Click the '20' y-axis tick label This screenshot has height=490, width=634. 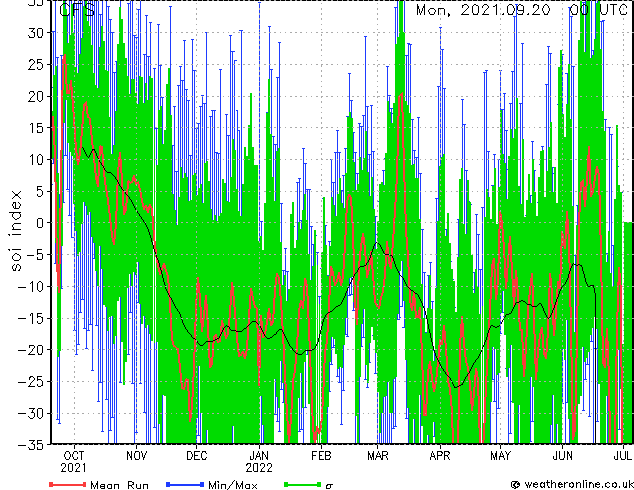pyautogui.click(x=36, y=96)
